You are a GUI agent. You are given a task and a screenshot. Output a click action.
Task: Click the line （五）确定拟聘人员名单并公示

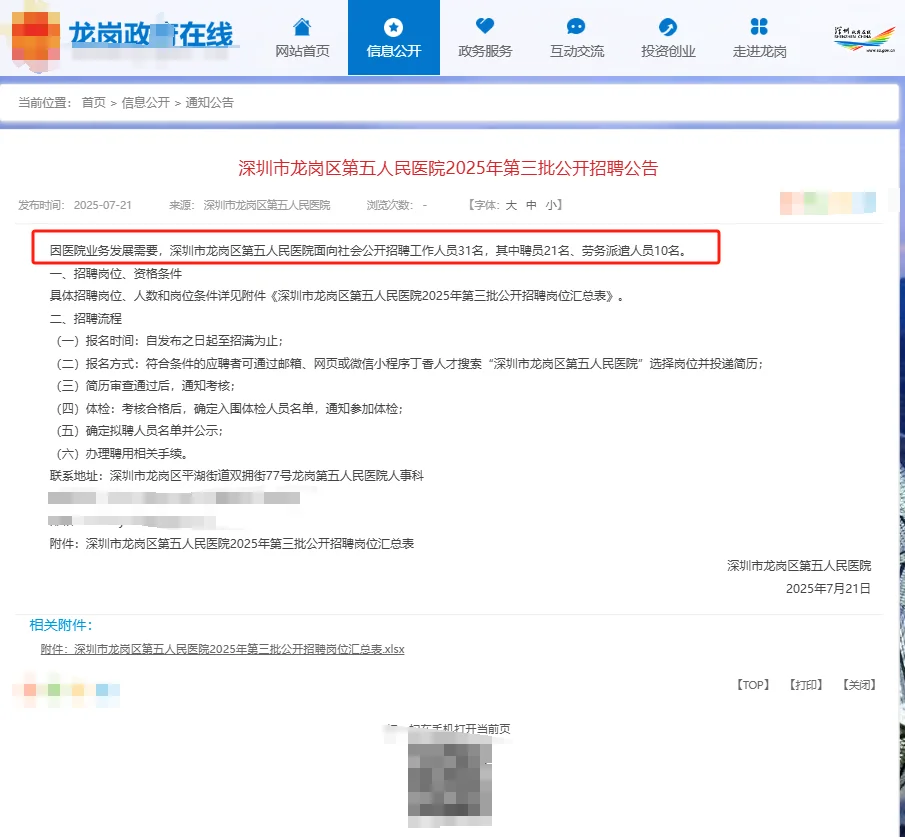click(x=140, y=431)
